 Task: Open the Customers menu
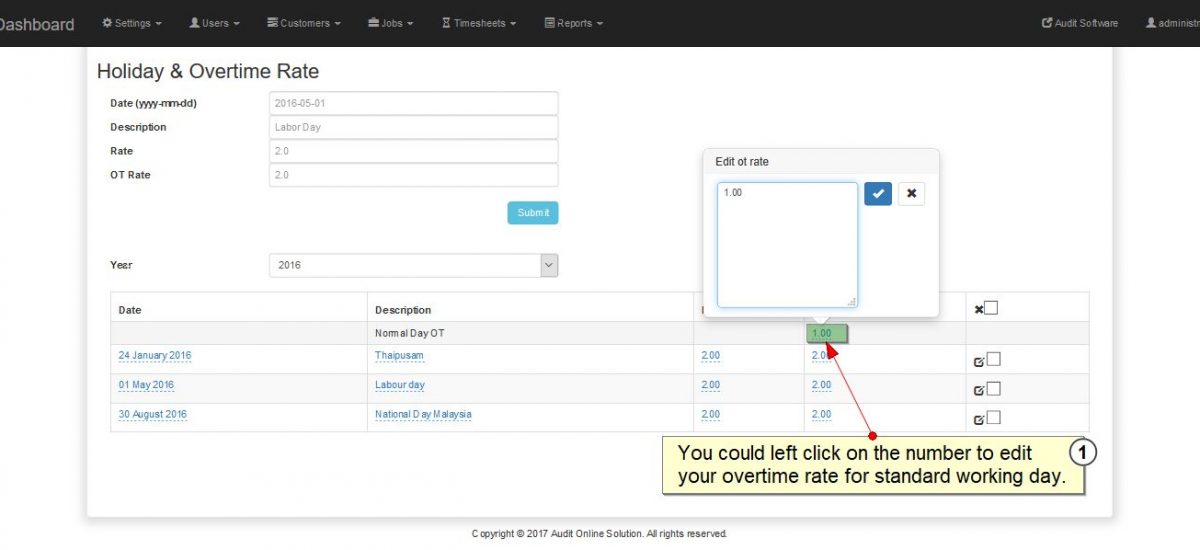[303, 23]
